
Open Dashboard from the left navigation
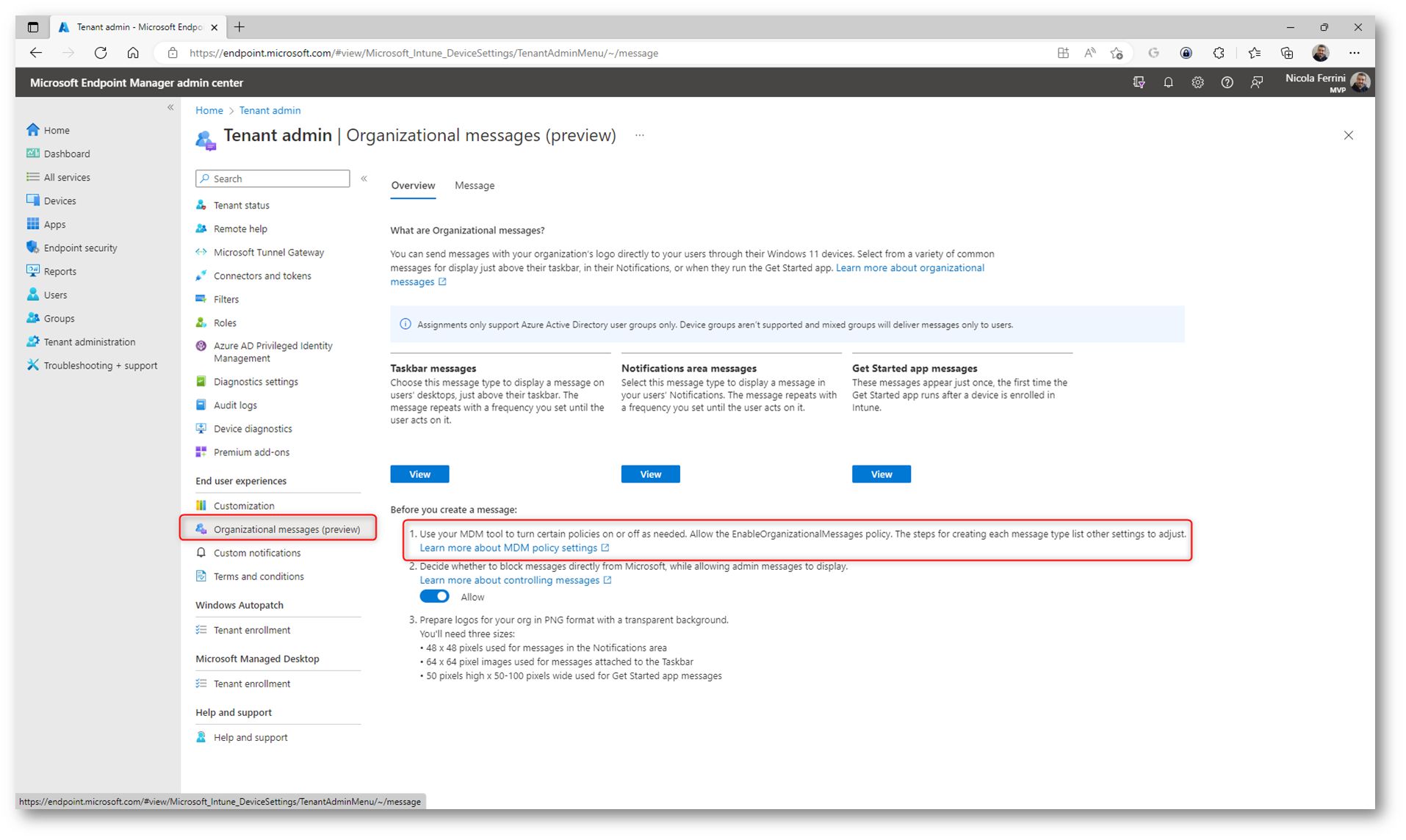point(59,153)
